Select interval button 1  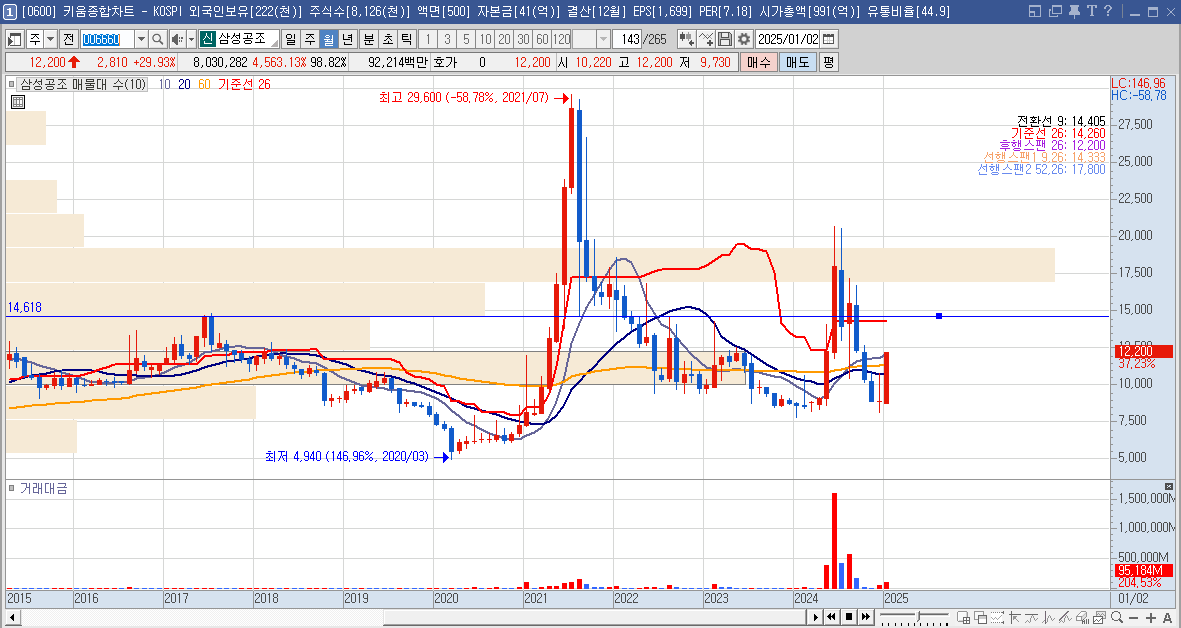[429, 39]
